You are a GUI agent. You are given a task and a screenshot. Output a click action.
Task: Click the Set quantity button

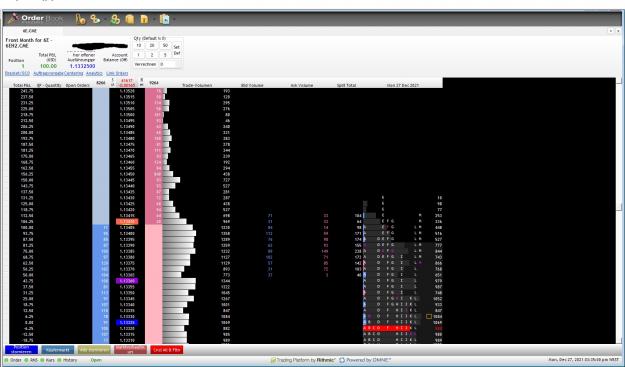[177, 47]
